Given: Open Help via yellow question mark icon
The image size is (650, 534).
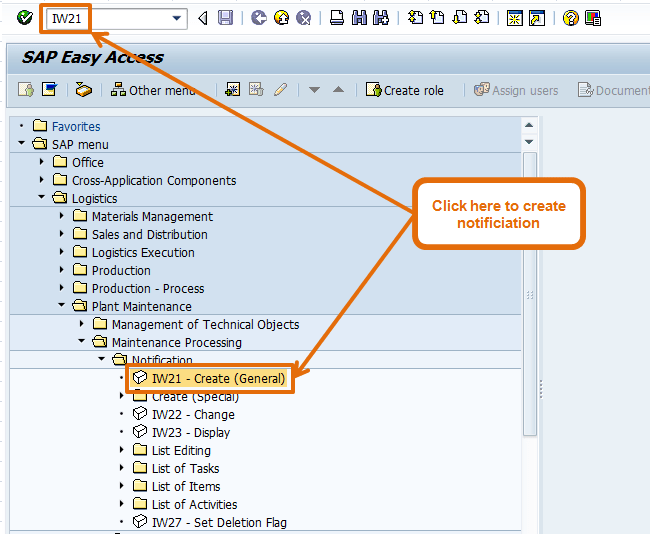Looking at the screenshot, I should [570, 18].
